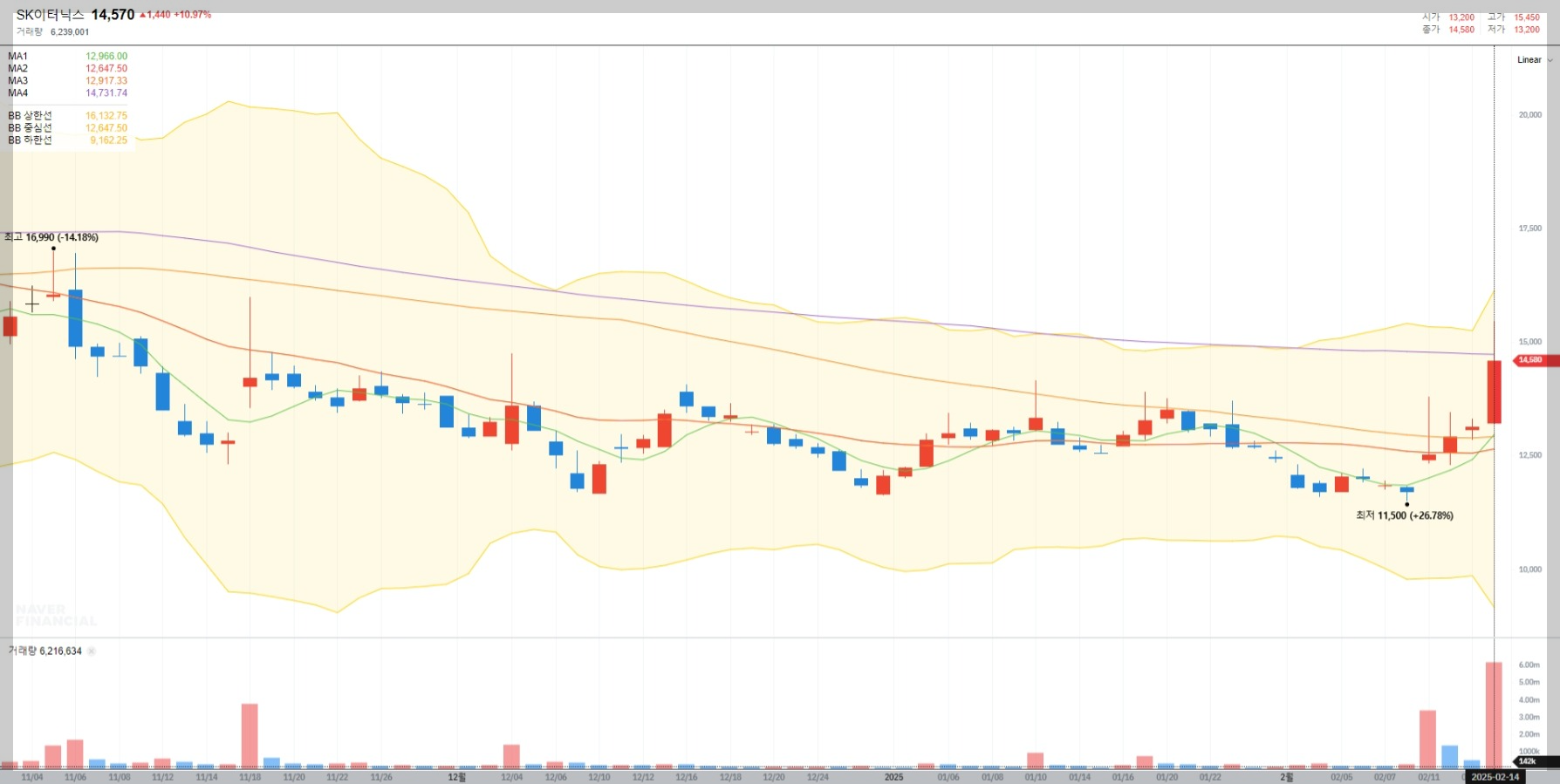Click the 11/18 date axis label
1560x784 pixels.
(x=250, y=777)
